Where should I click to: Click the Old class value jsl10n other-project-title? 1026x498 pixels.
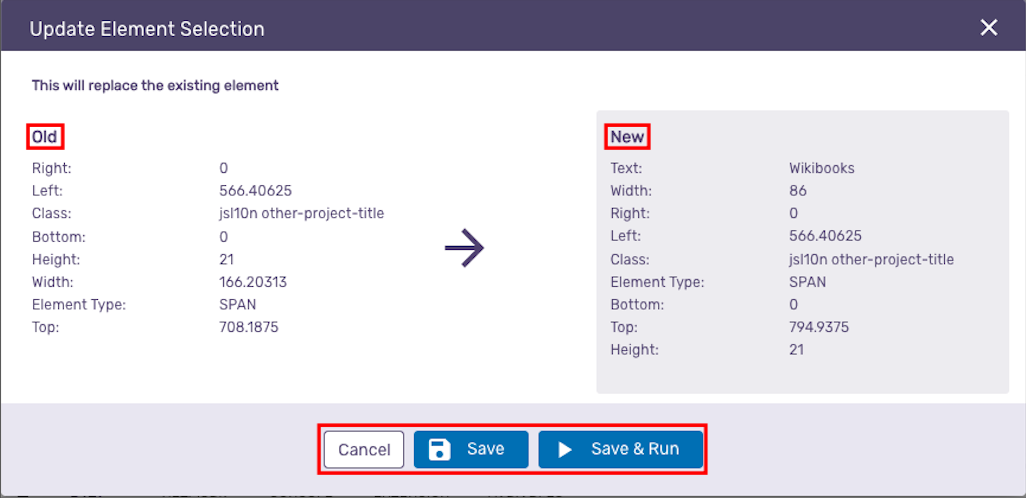coord(302,213)
